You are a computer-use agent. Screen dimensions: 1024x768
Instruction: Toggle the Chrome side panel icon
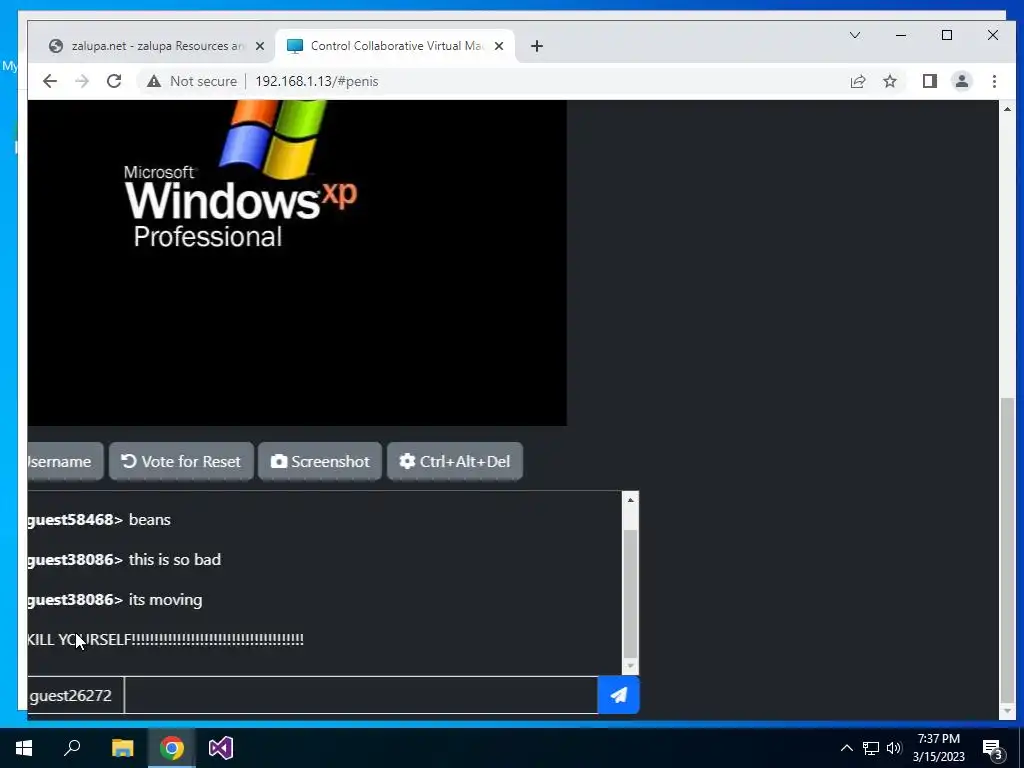click(x=929, y=81)
